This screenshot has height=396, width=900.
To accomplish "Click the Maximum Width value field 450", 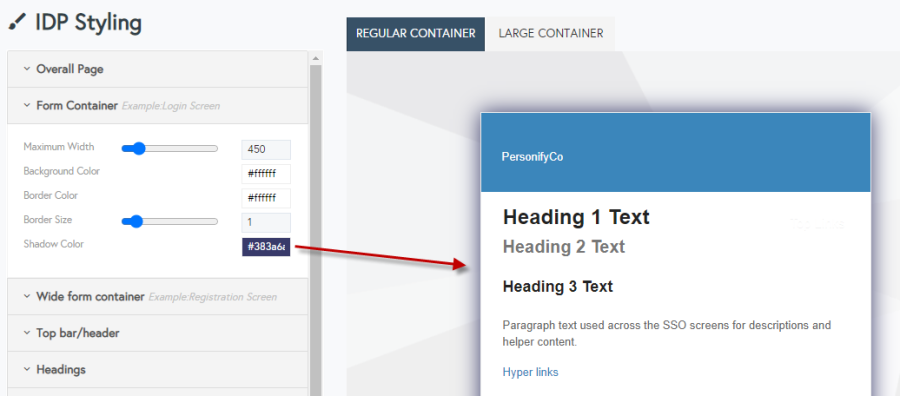I will click(266, 150).
